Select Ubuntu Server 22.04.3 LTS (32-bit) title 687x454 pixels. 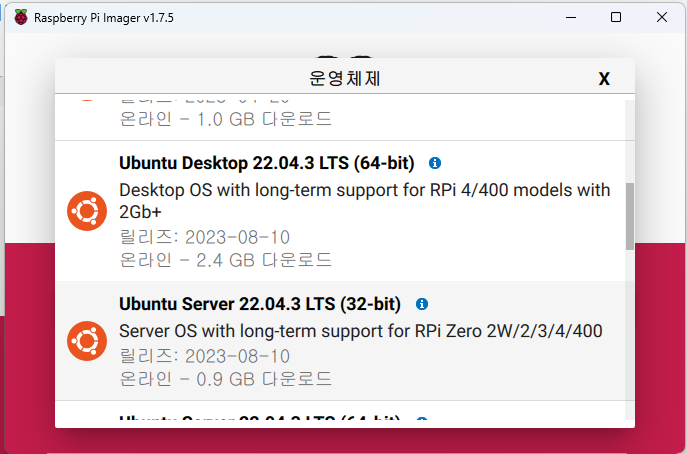[260, 304]
